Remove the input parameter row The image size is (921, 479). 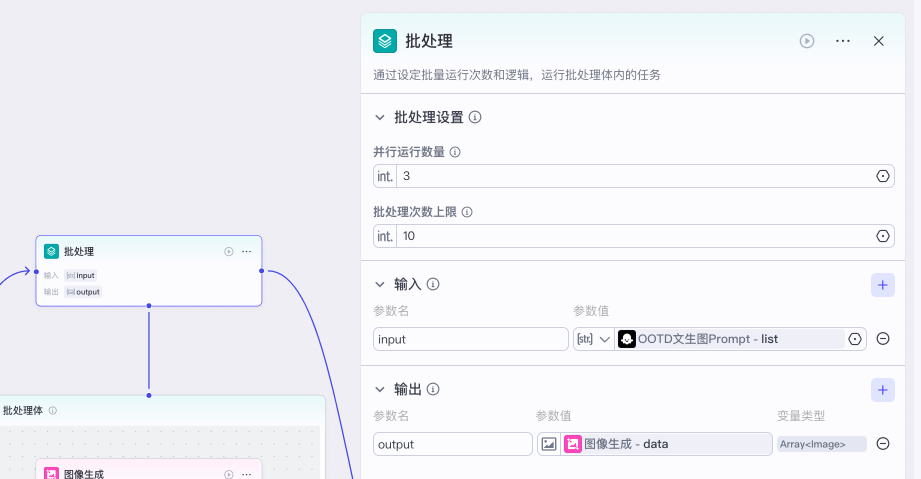pos(883,339)
